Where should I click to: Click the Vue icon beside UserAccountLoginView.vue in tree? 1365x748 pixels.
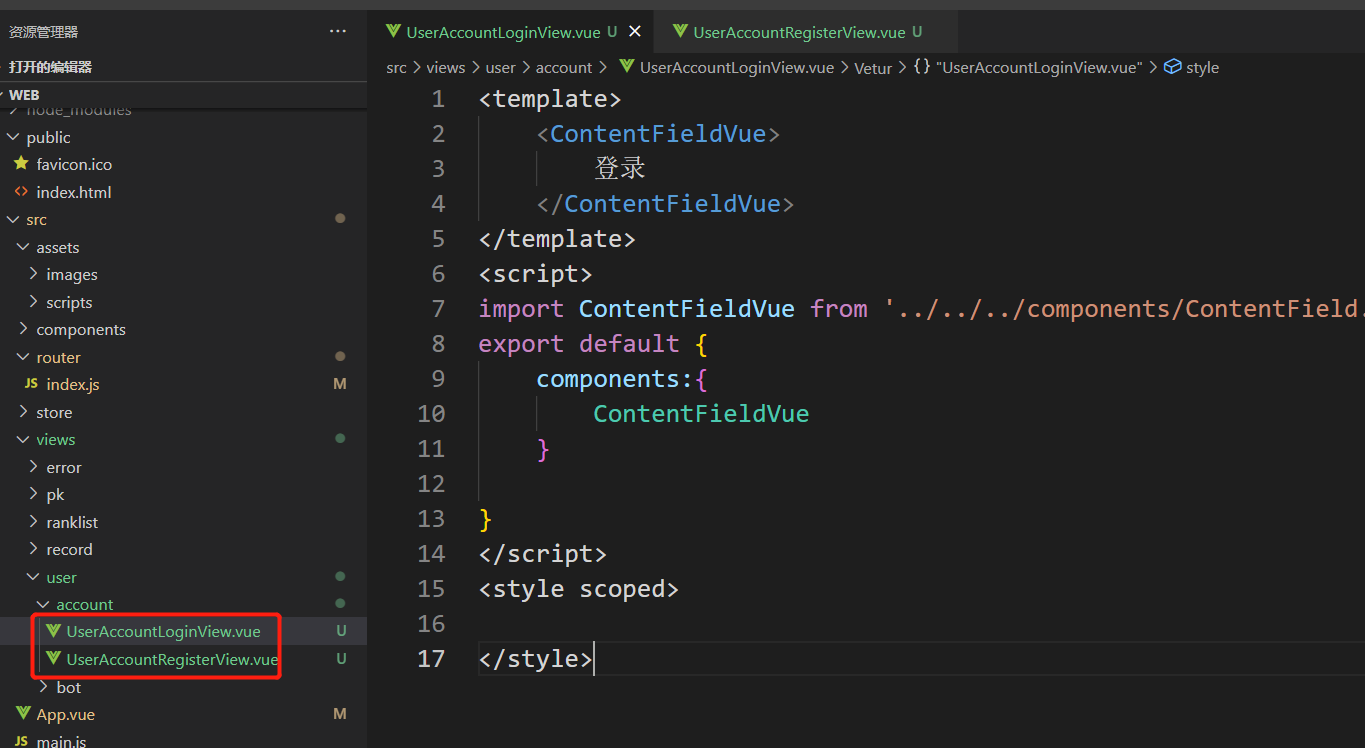[54, 631]
